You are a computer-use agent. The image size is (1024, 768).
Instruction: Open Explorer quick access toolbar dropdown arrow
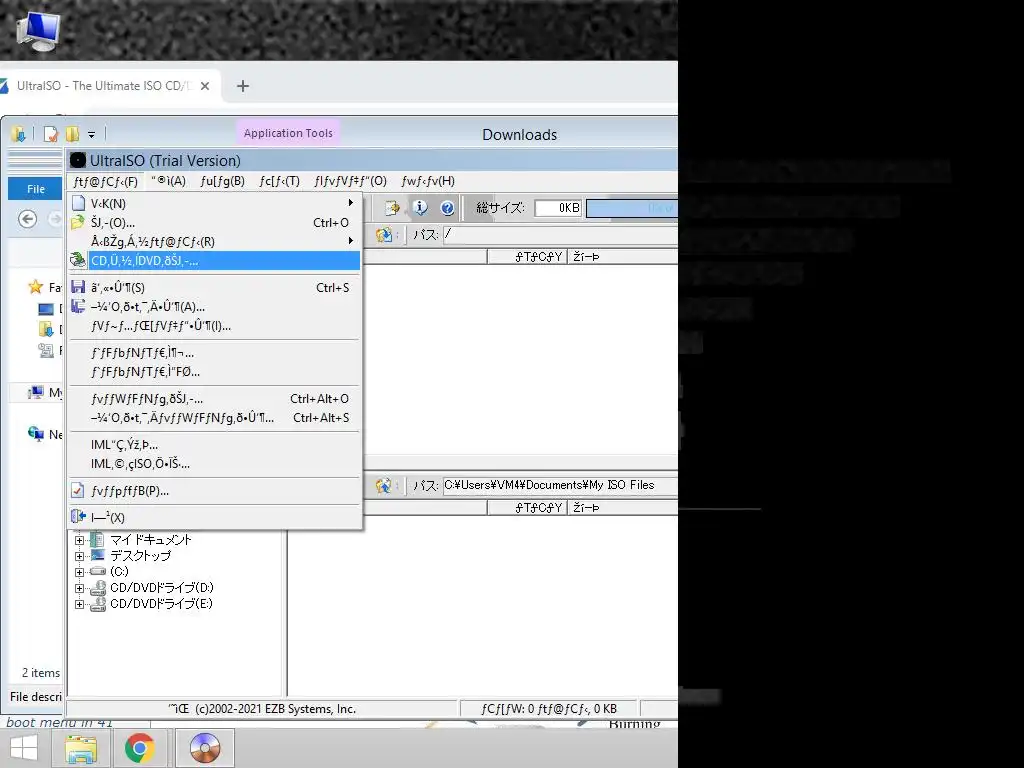coord(91,135)
